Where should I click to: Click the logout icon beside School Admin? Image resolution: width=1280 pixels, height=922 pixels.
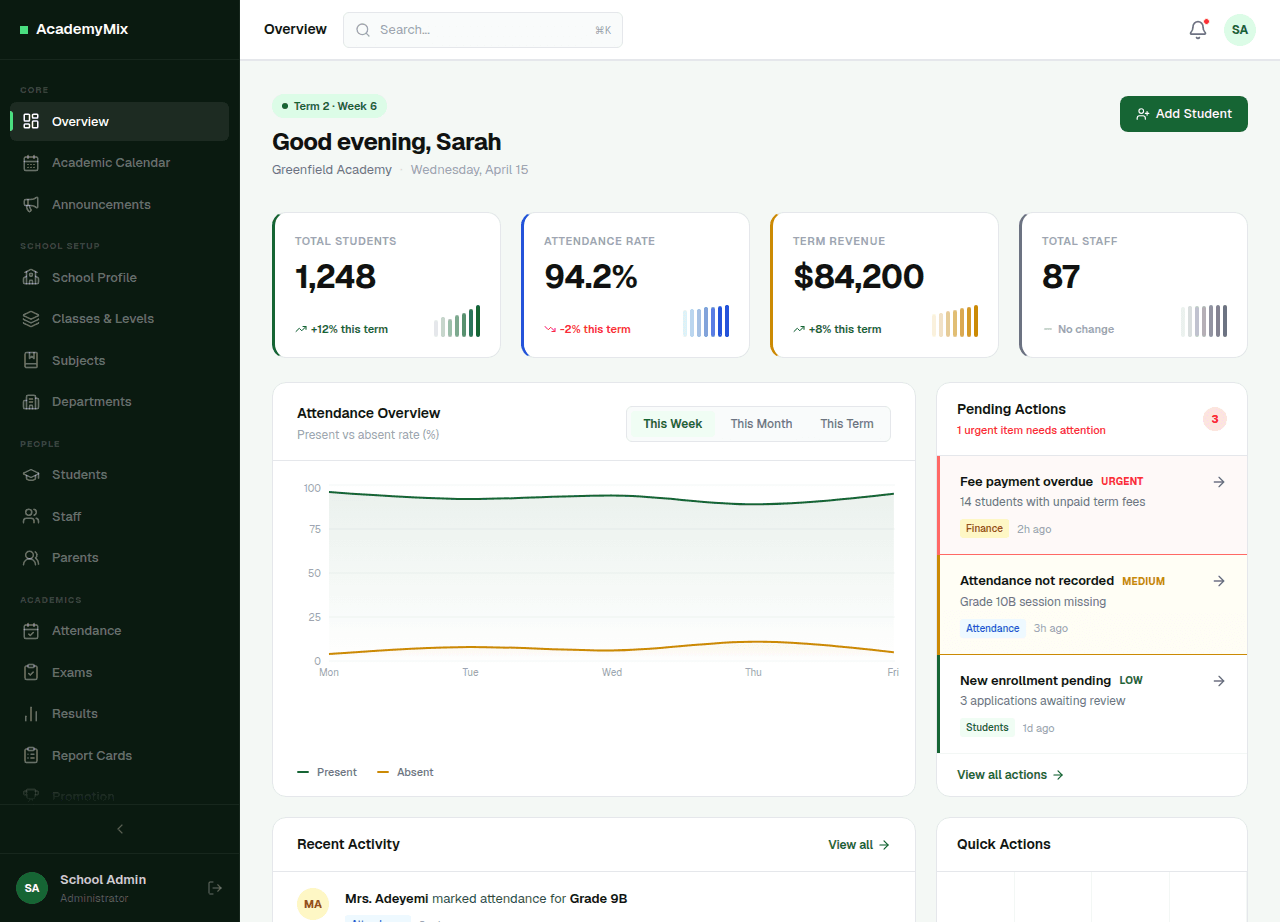(215, 887)
